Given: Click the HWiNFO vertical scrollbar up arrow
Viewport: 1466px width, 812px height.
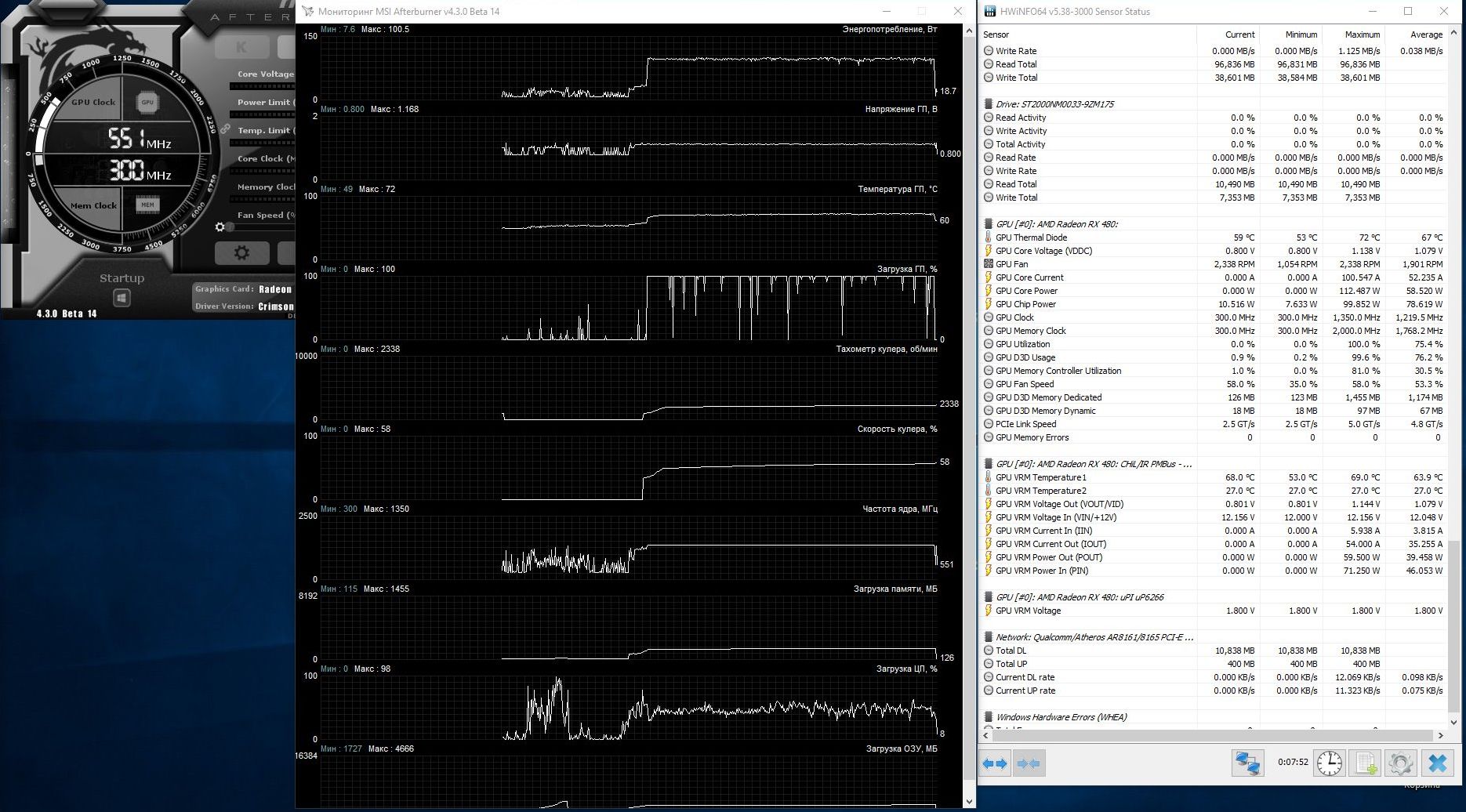Looking at the screenshot, I should point(1454,33).
